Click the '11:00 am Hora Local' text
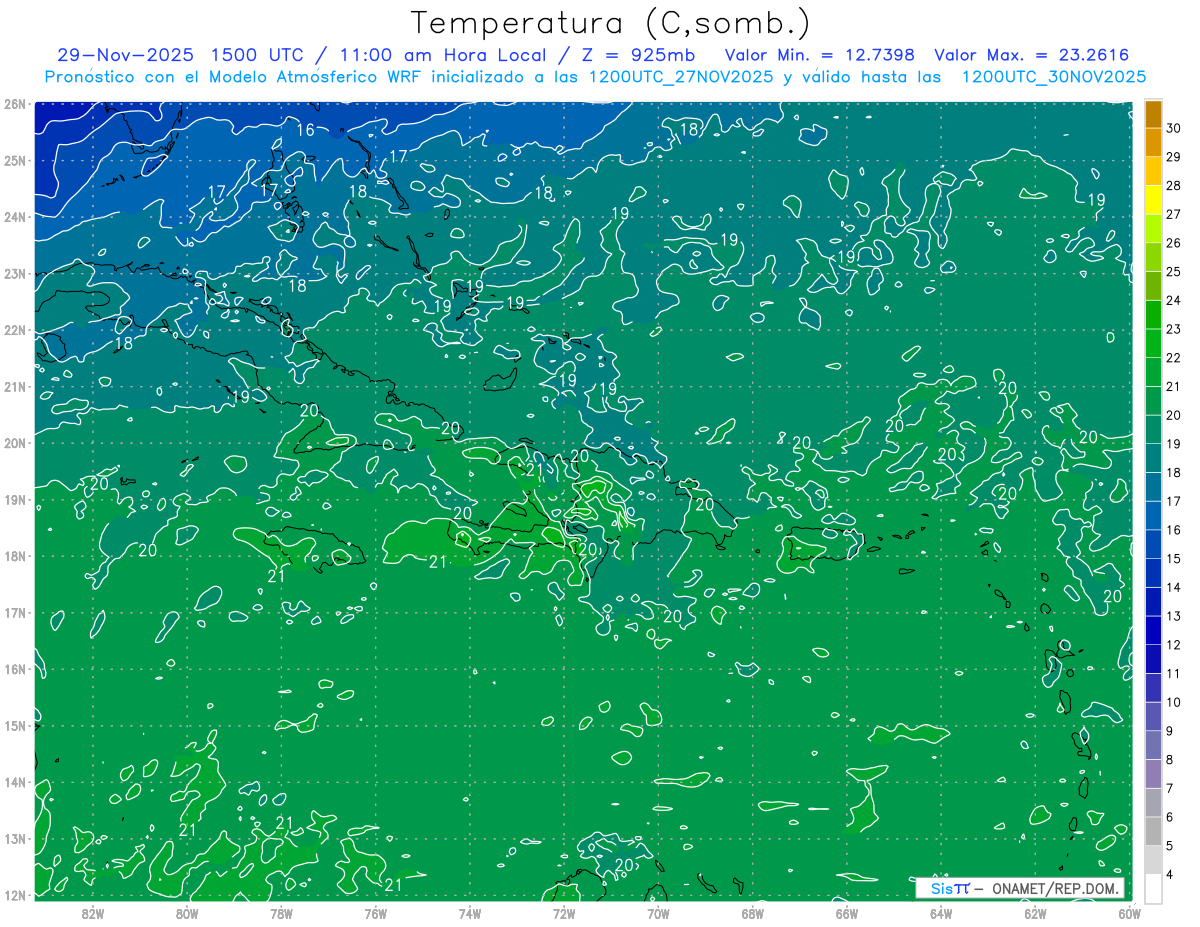 (443, 55)
